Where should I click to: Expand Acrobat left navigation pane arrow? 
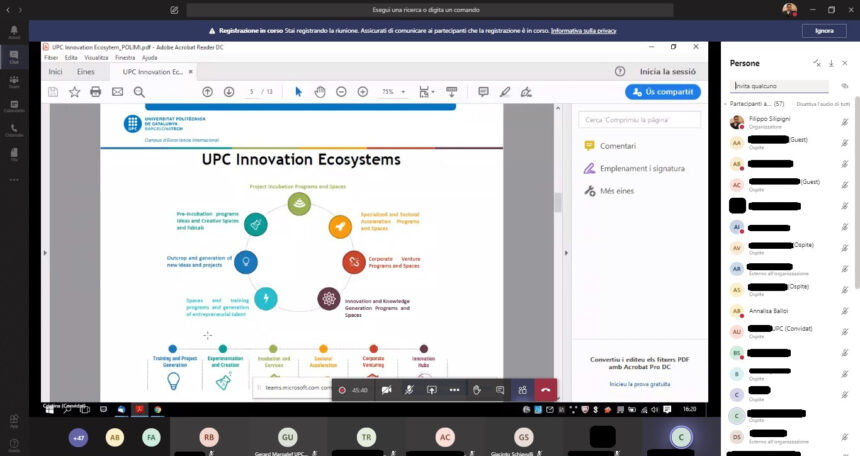click(45, 253)
